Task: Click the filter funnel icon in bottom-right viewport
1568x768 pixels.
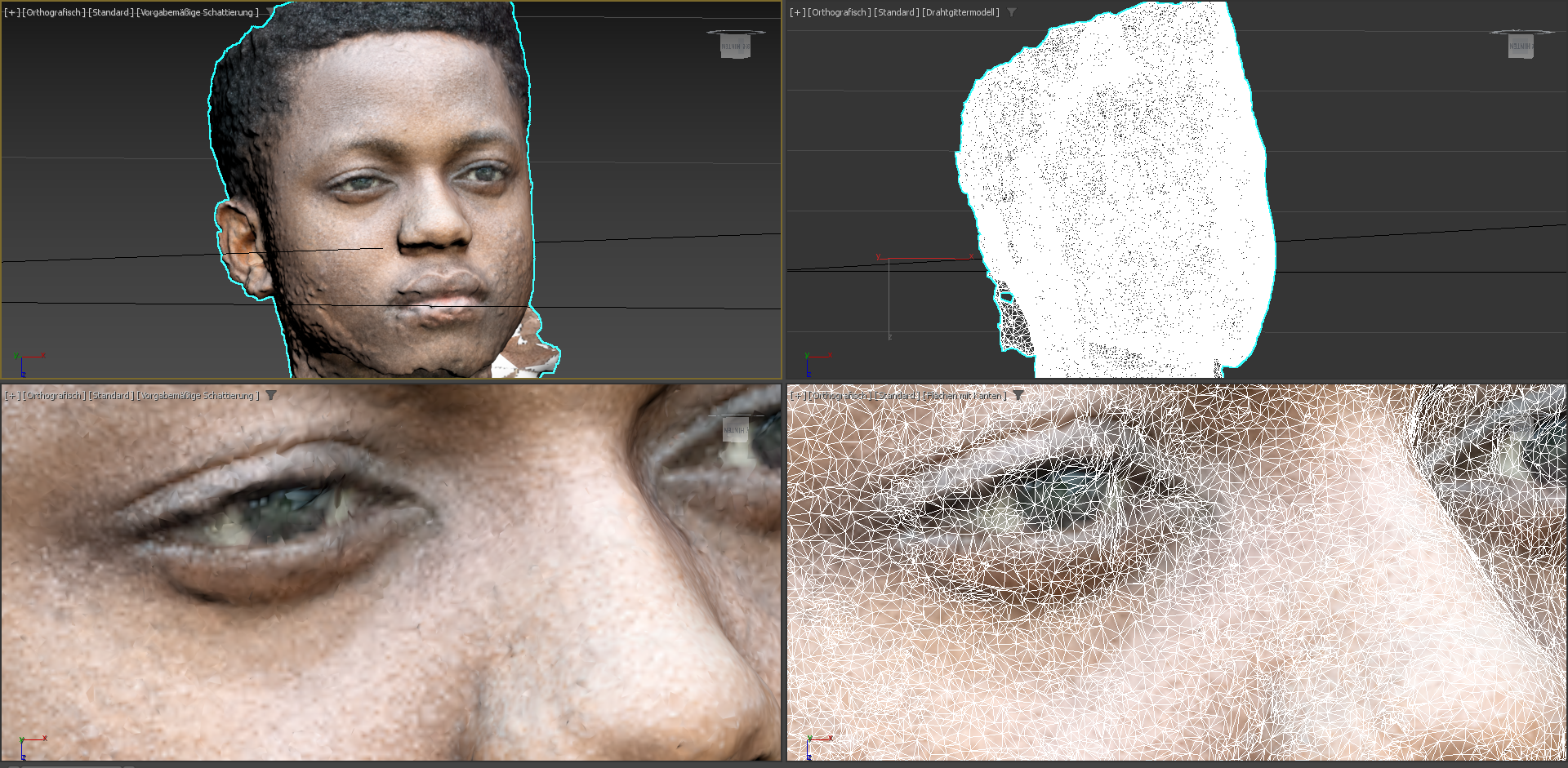Action: coord(1018,396)
